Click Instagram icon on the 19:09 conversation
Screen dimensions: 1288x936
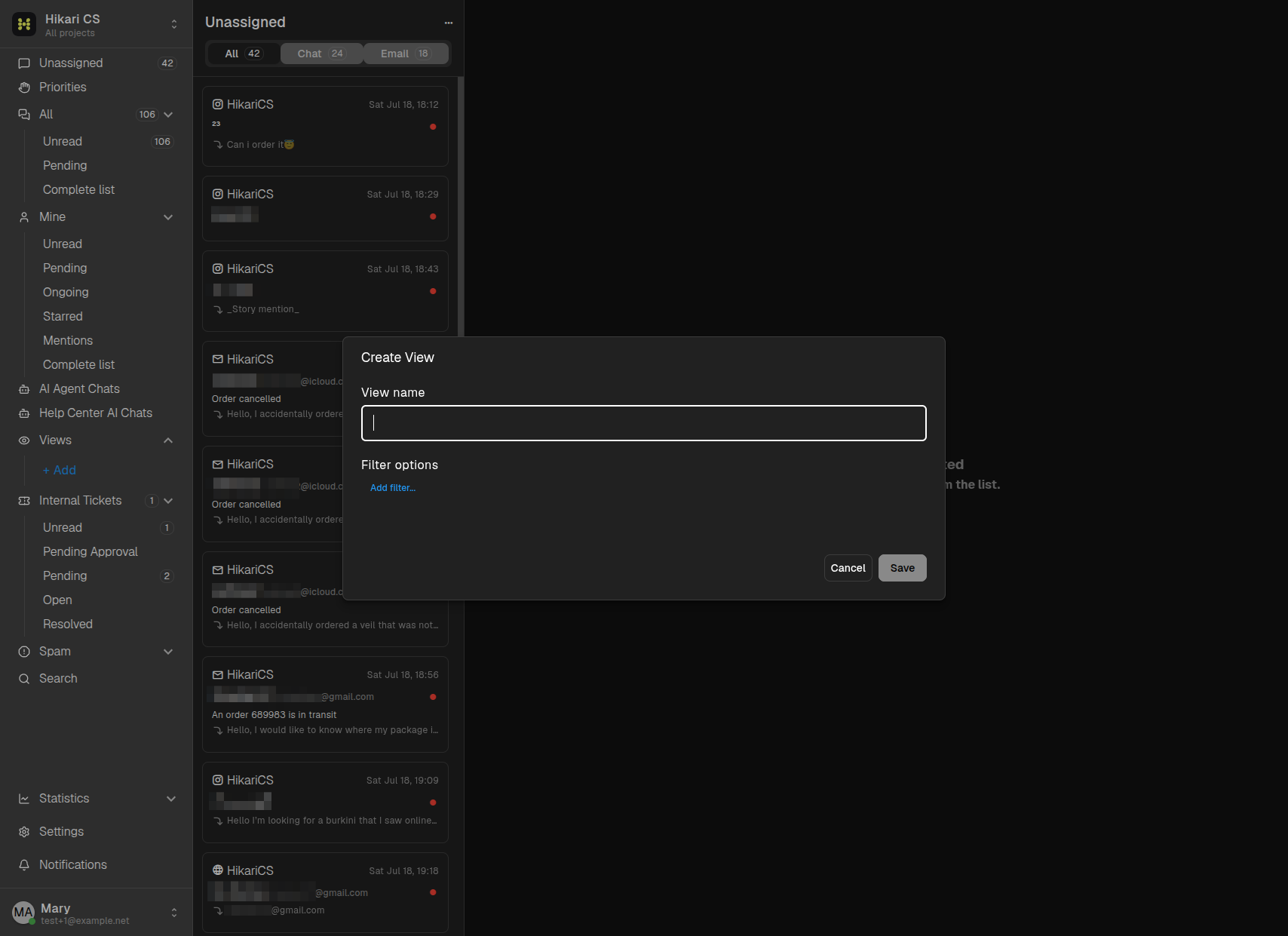click(x=218, y=780)
